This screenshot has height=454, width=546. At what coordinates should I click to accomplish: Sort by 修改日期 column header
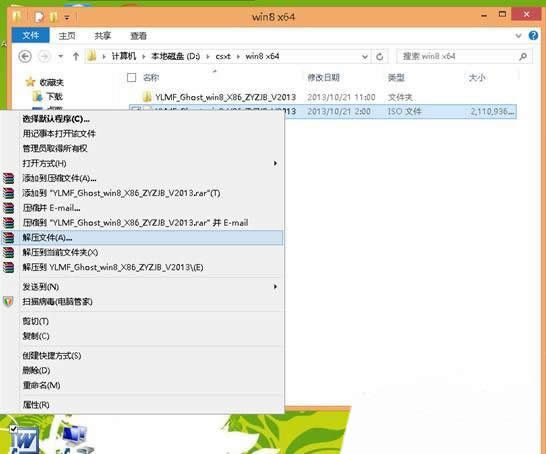(323, 77)
